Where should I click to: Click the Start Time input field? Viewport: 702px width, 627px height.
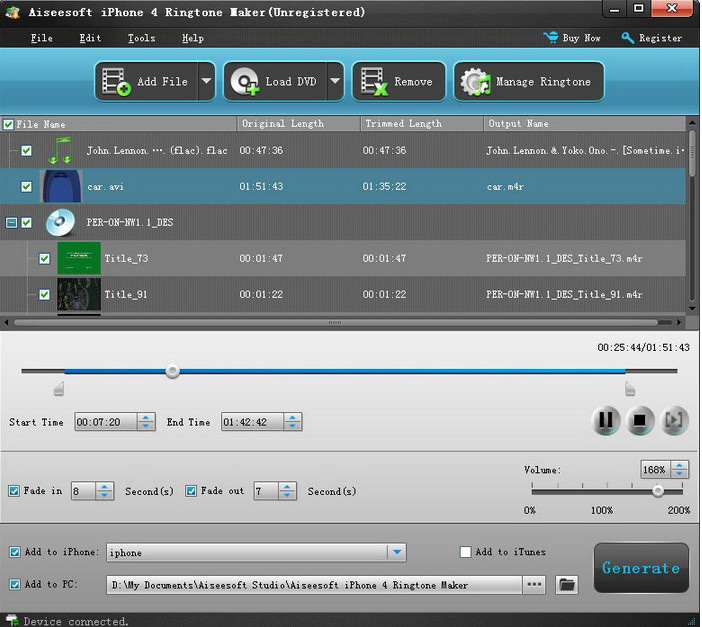click(x=106, y=422)
